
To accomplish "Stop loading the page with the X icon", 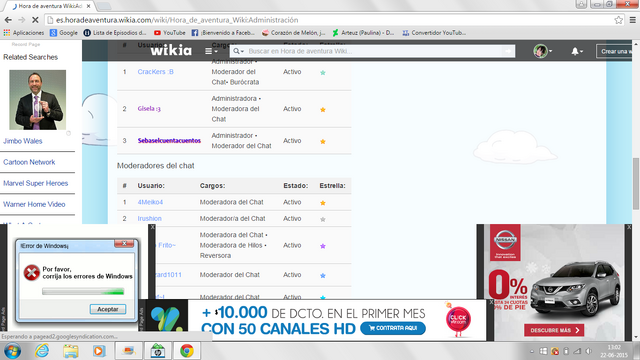I will point(35,20).
